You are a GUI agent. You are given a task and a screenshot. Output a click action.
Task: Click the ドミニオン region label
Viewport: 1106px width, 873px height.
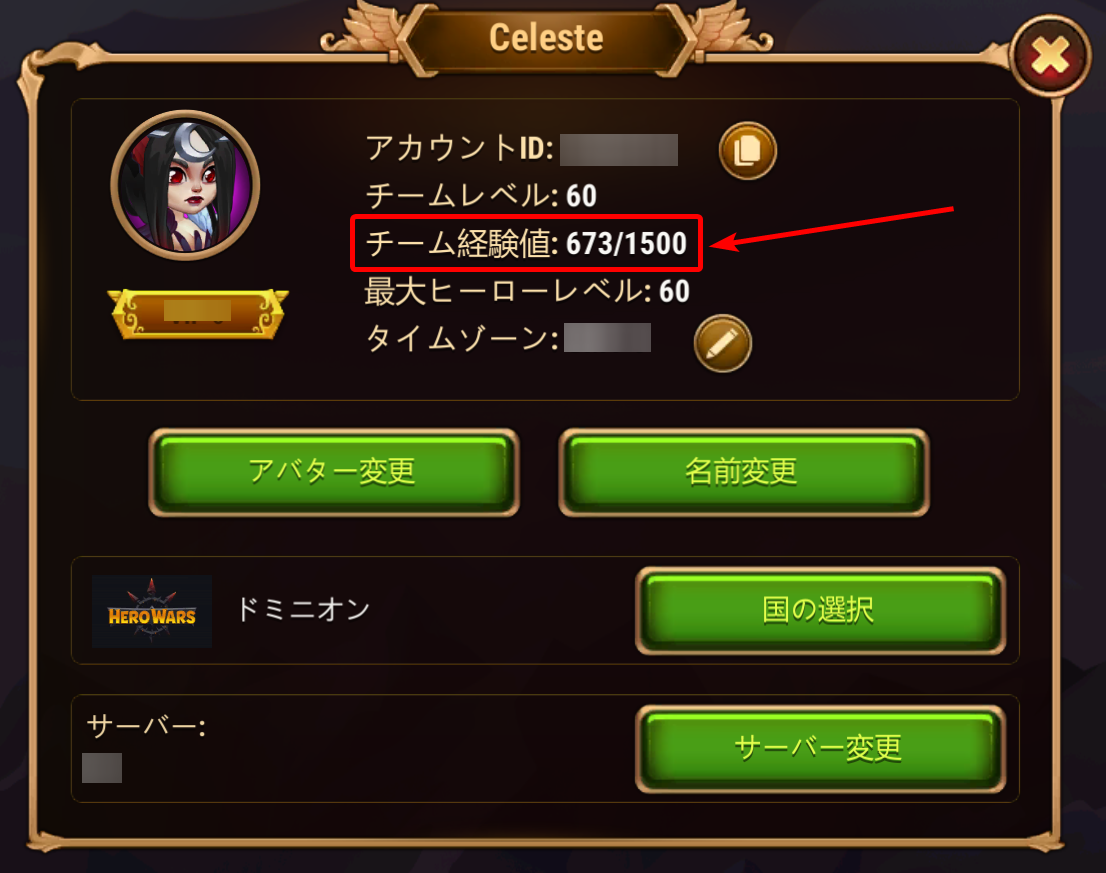coord(303,609)
